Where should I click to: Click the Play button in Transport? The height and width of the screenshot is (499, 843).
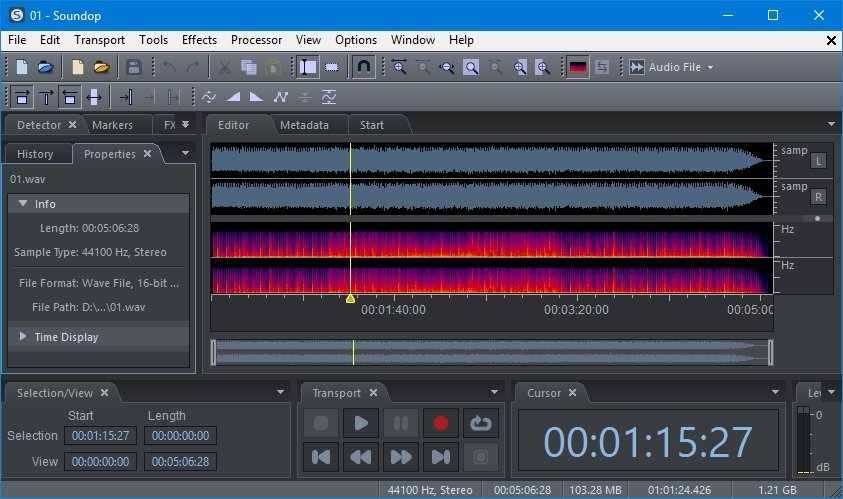(x=360, y=423)
